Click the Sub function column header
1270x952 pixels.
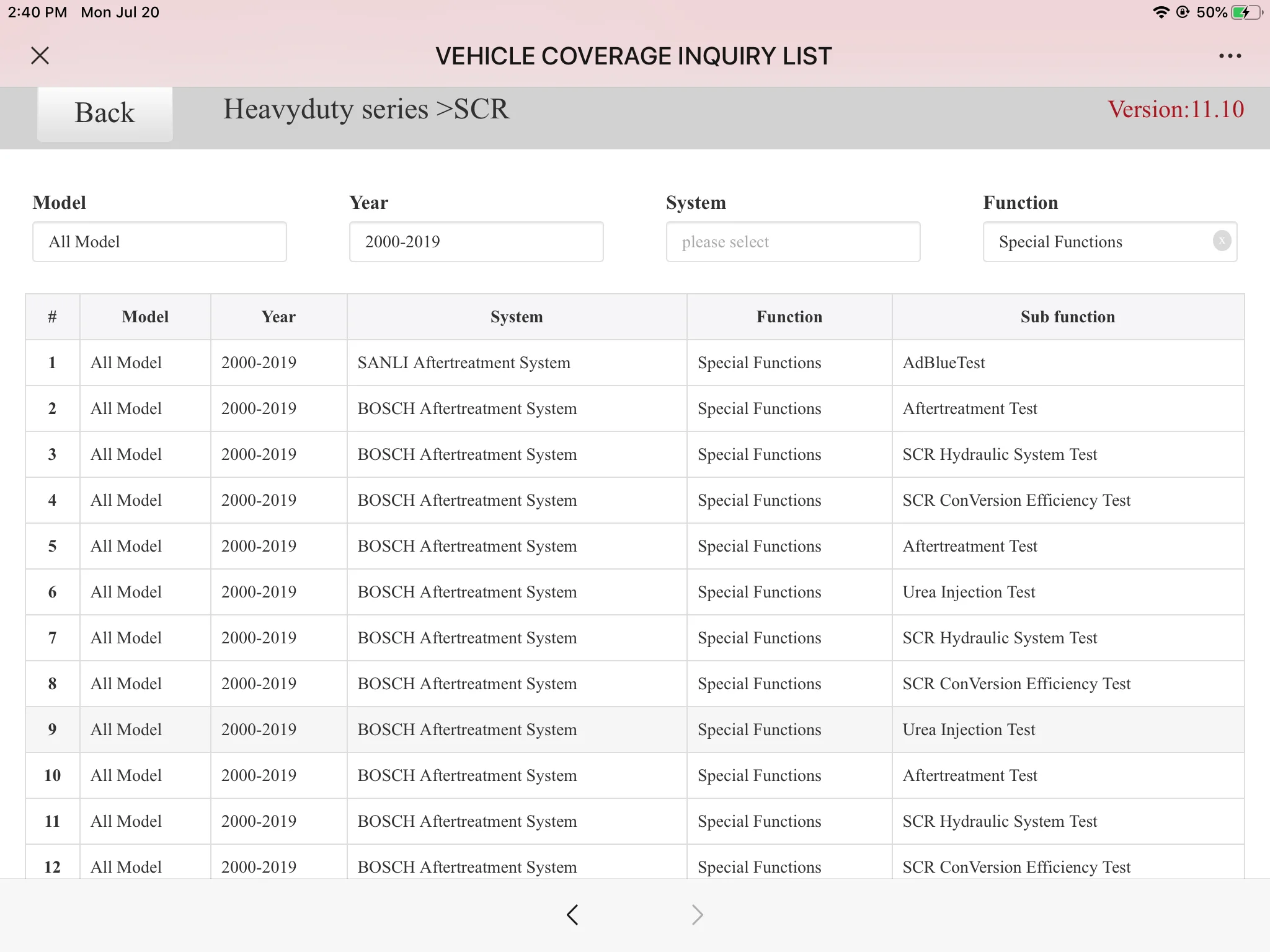1067,317
